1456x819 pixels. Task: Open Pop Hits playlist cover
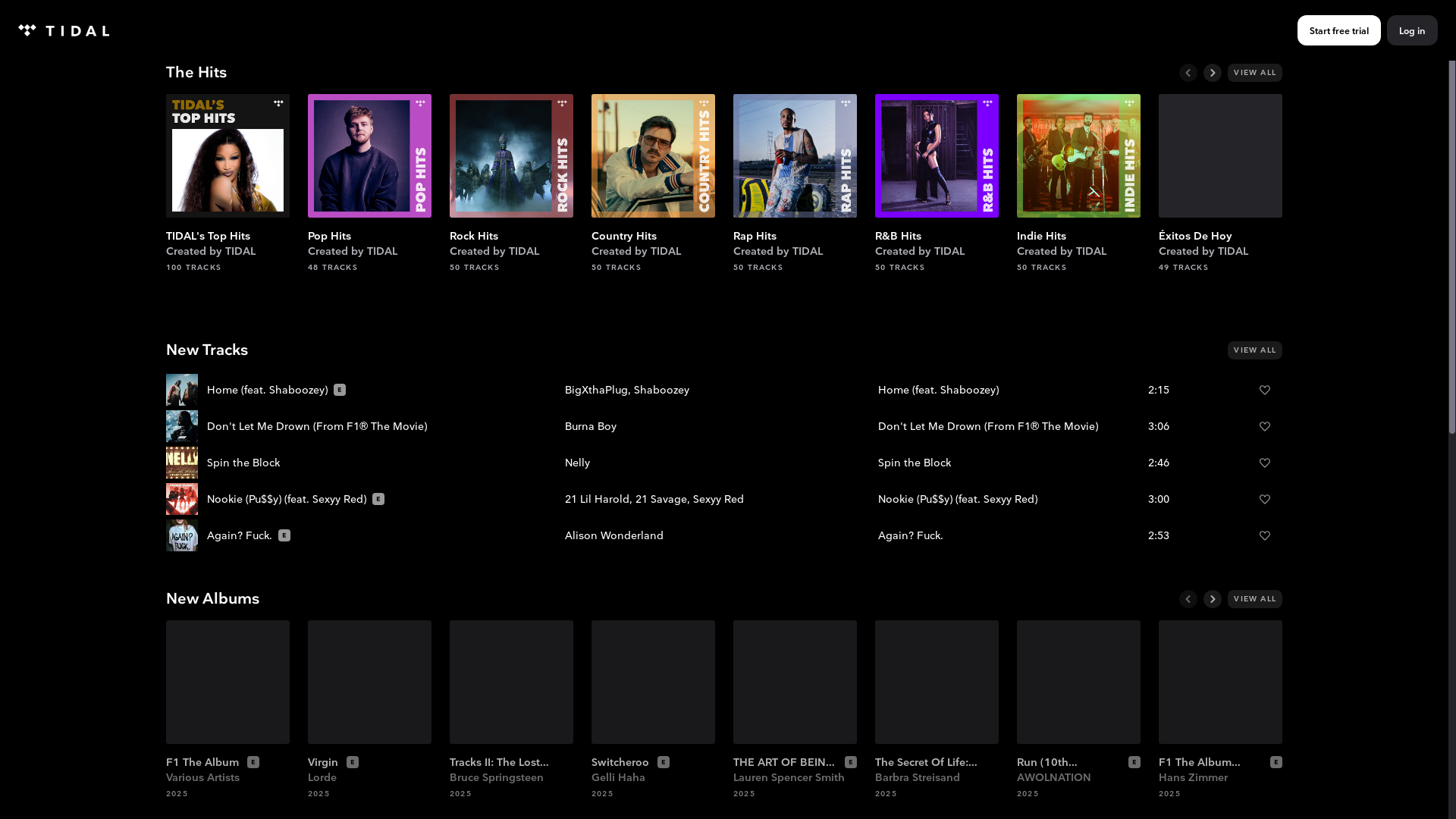(369, 155)
